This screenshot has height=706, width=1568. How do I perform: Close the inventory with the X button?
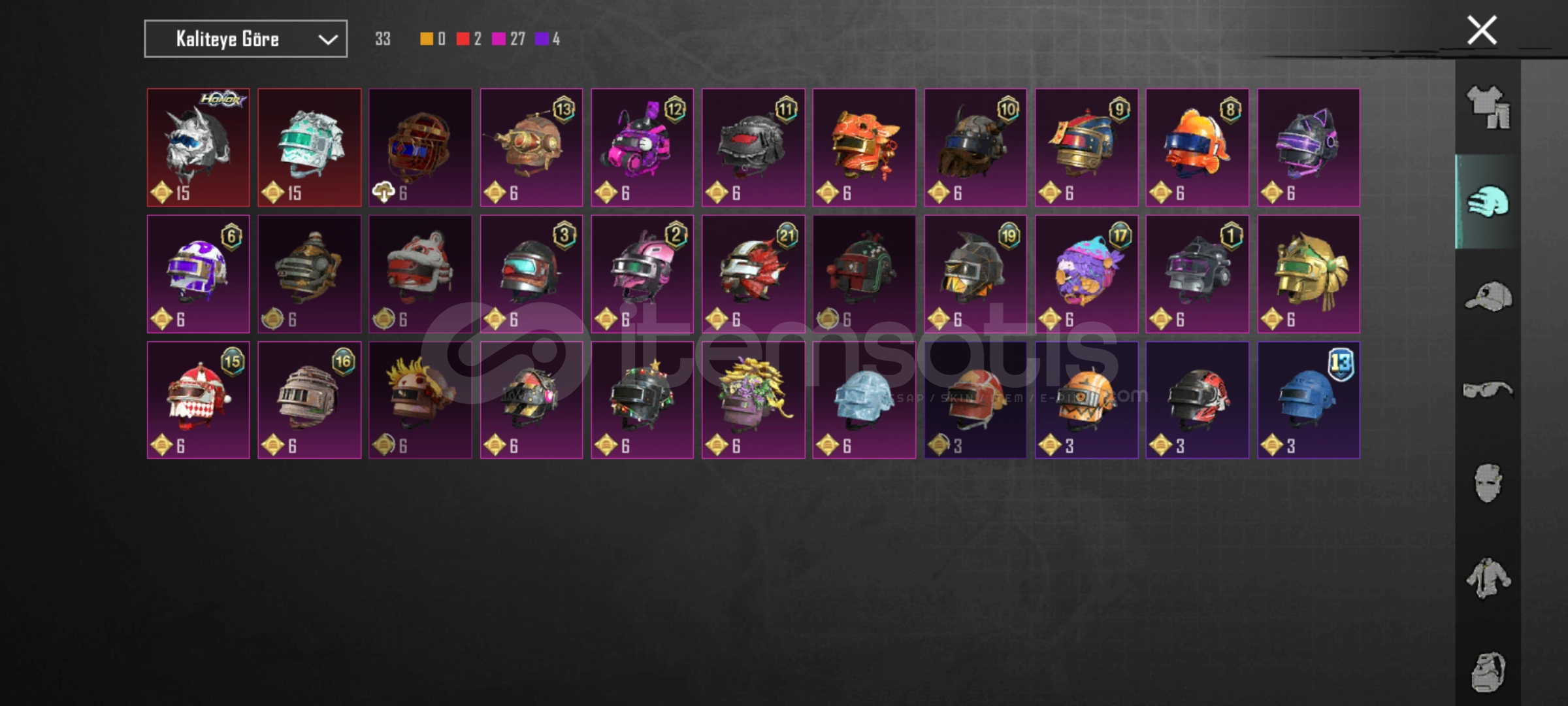[1482, 30]
